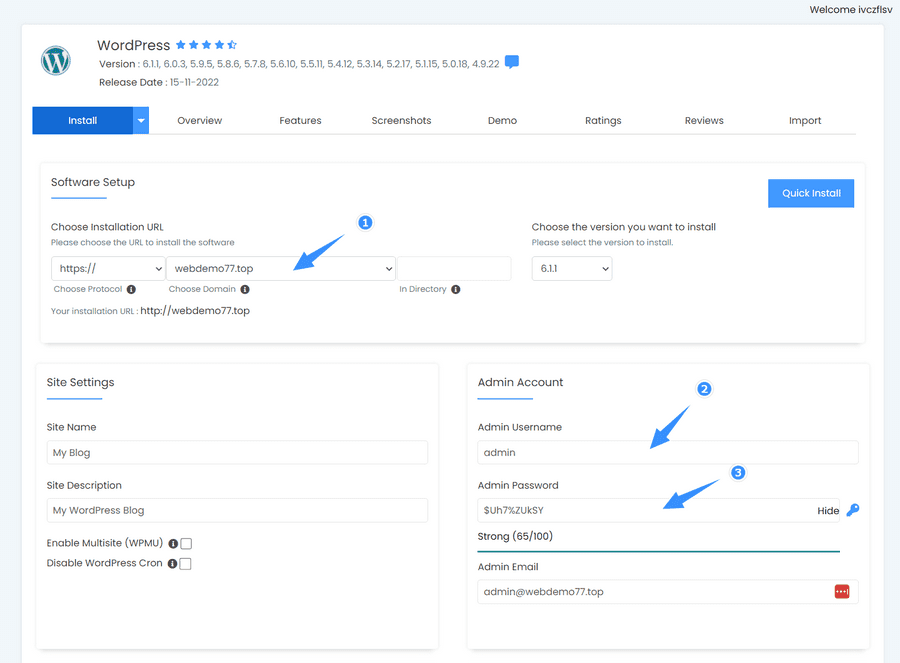The height and width of the screenshot is (663, 900).
Task: Open the Import tab
Action: (x=805, y=121)
